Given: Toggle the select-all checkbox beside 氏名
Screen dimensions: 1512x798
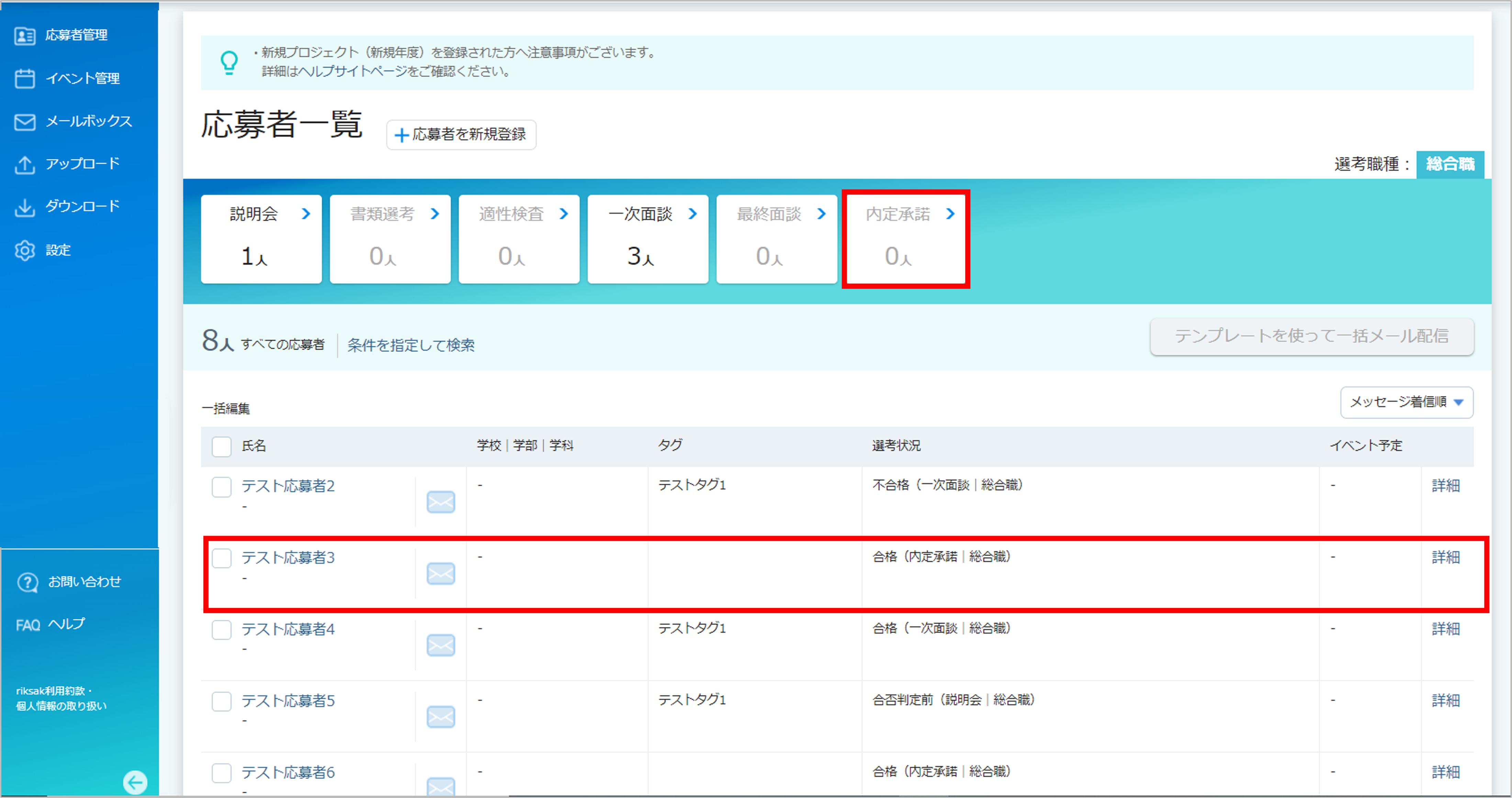Looking at the screenshot, I should click(221, 446).
